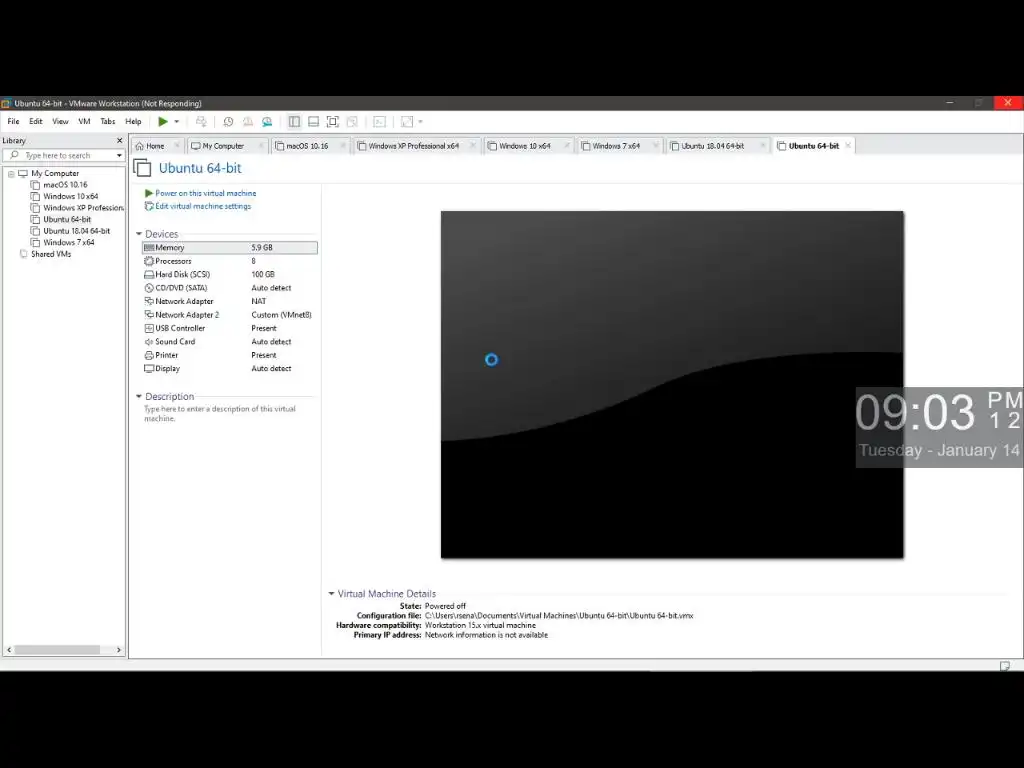Switch to the Ubuntu 18.04 64-bit tab
This screenshot has width=1024, height=768.
(x=712, y=146)
